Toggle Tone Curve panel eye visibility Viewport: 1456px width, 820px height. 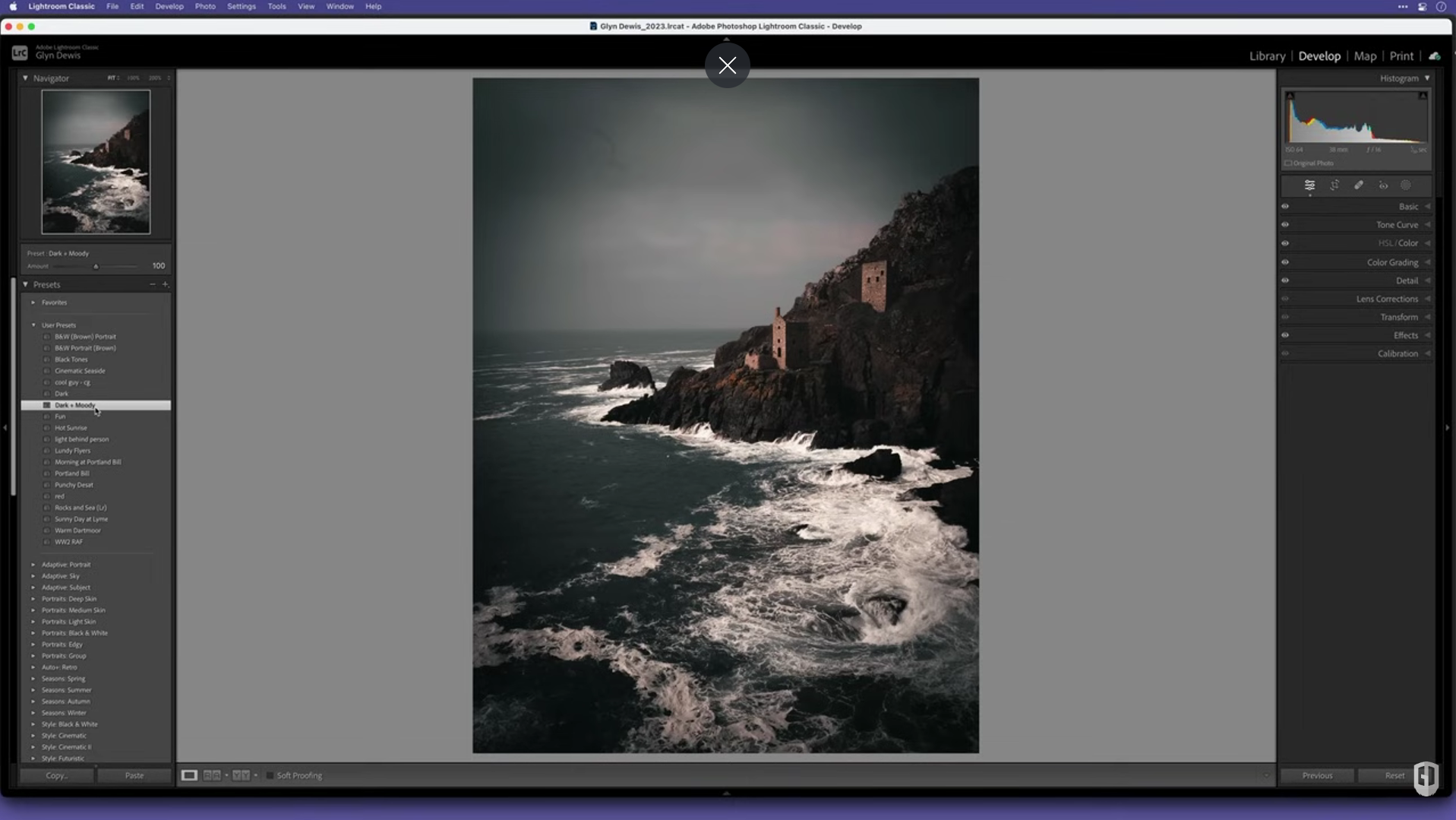[1285, 225]
